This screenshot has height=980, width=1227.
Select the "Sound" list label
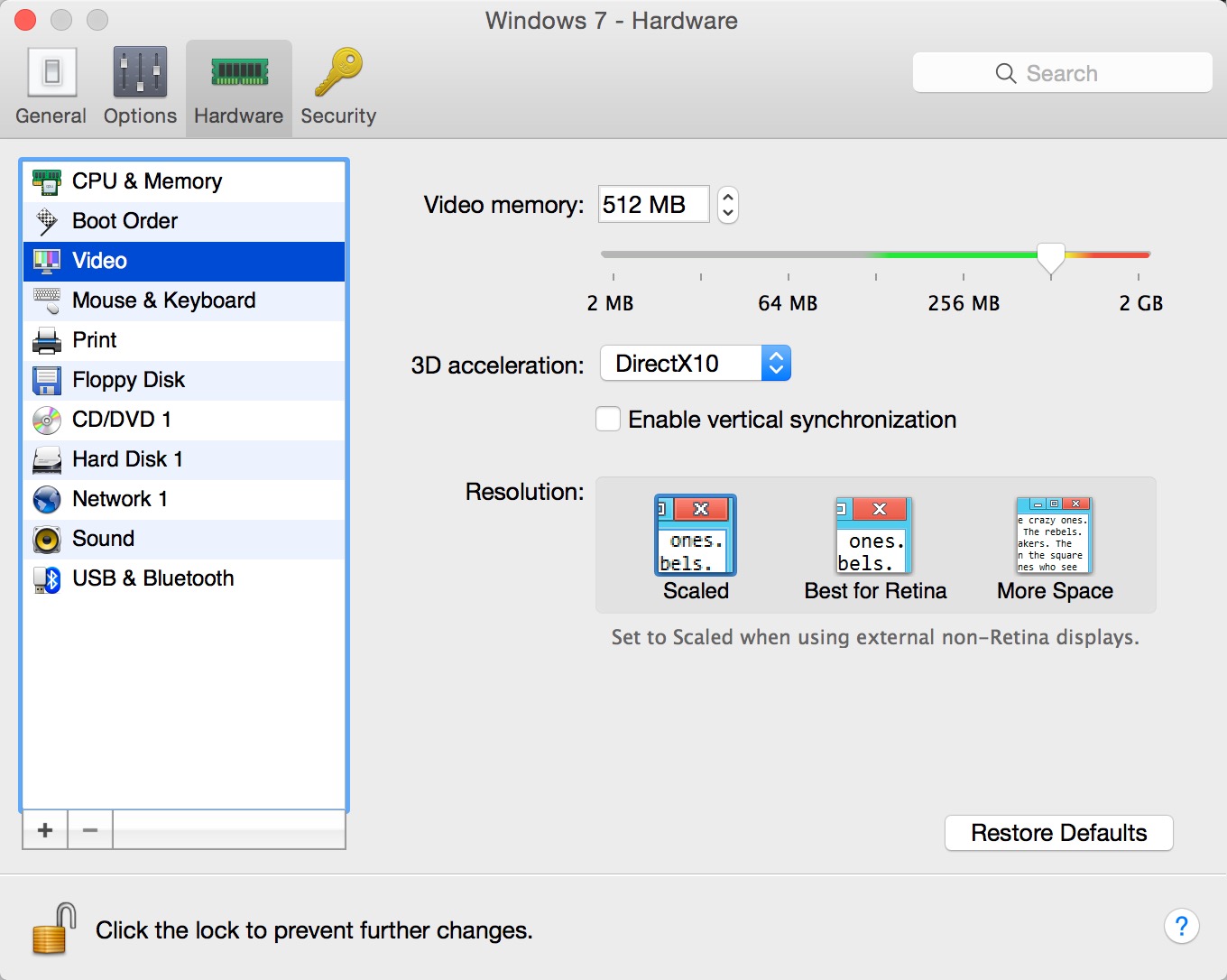pos(104,539)
